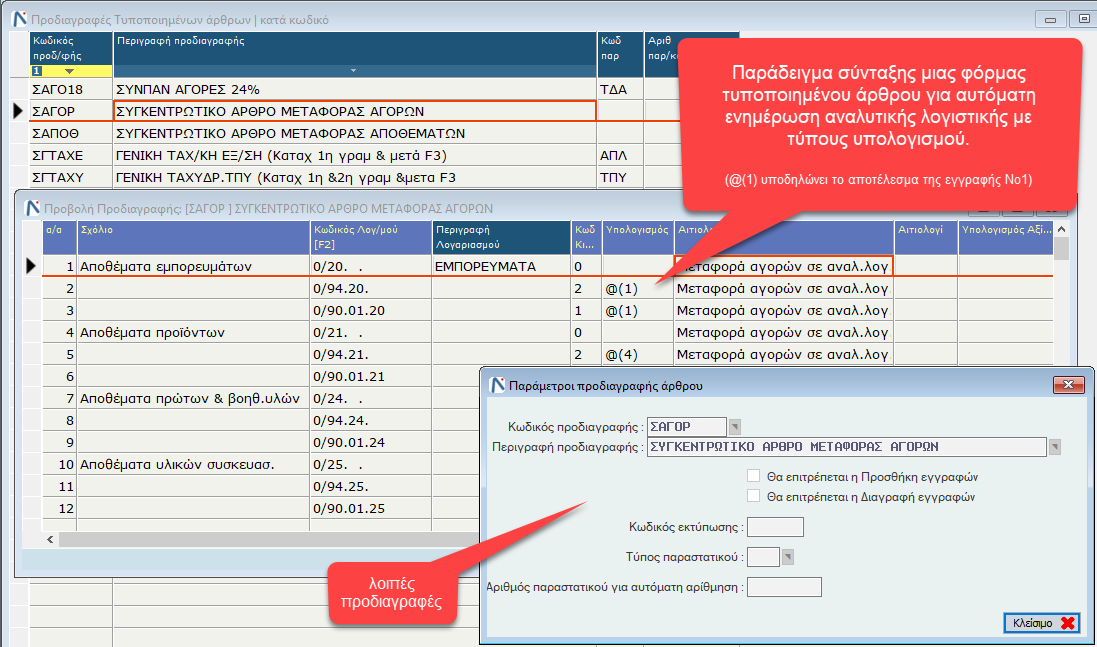Click 'Αποθέματα εμπορευμάτων' comment cell
Image resolution: width=1097 pixels, height=647 pixels.
[x=193, y=266]
